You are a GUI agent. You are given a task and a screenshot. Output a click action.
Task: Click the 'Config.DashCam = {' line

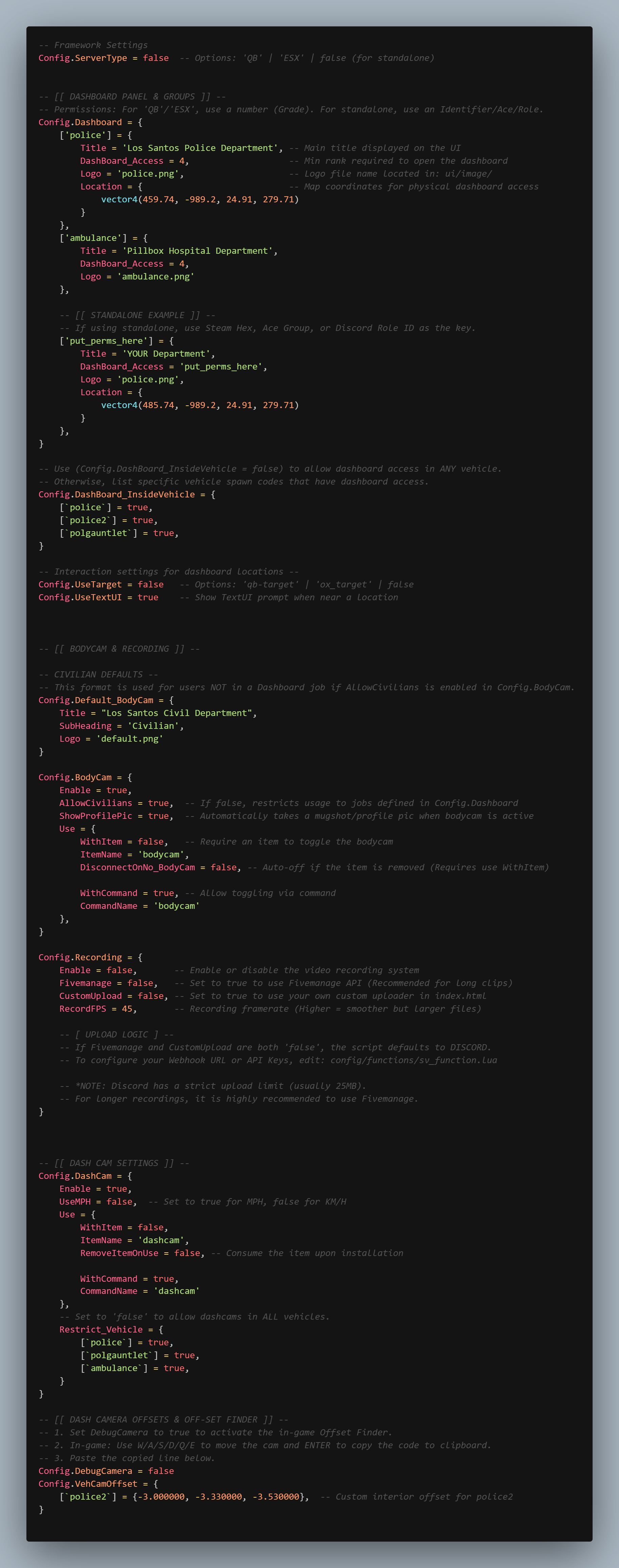point(85,1176)
